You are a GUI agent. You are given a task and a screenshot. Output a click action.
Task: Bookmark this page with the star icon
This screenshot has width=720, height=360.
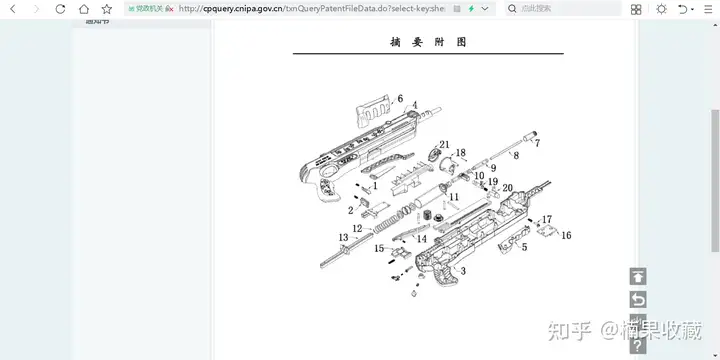107,9
